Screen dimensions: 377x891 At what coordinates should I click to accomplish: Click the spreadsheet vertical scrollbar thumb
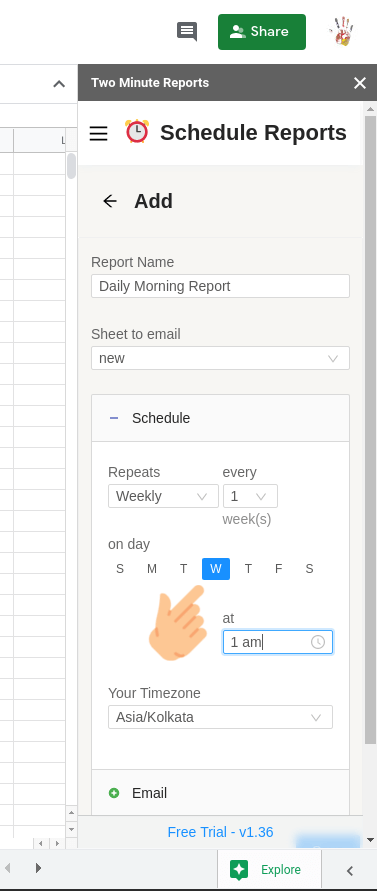point(72,166)
